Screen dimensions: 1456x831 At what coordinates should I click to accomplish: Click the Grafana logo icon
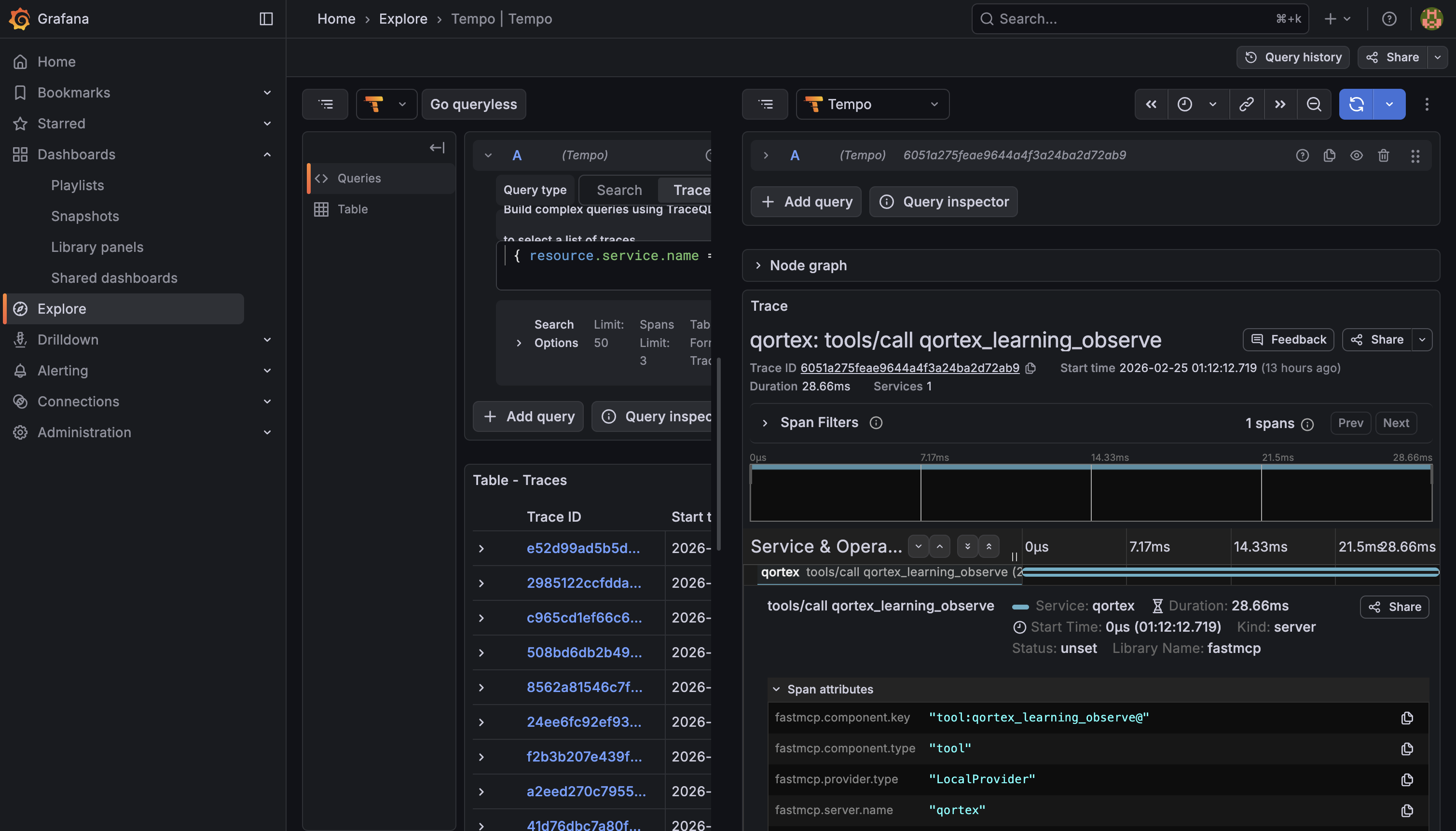pos(19,19)
